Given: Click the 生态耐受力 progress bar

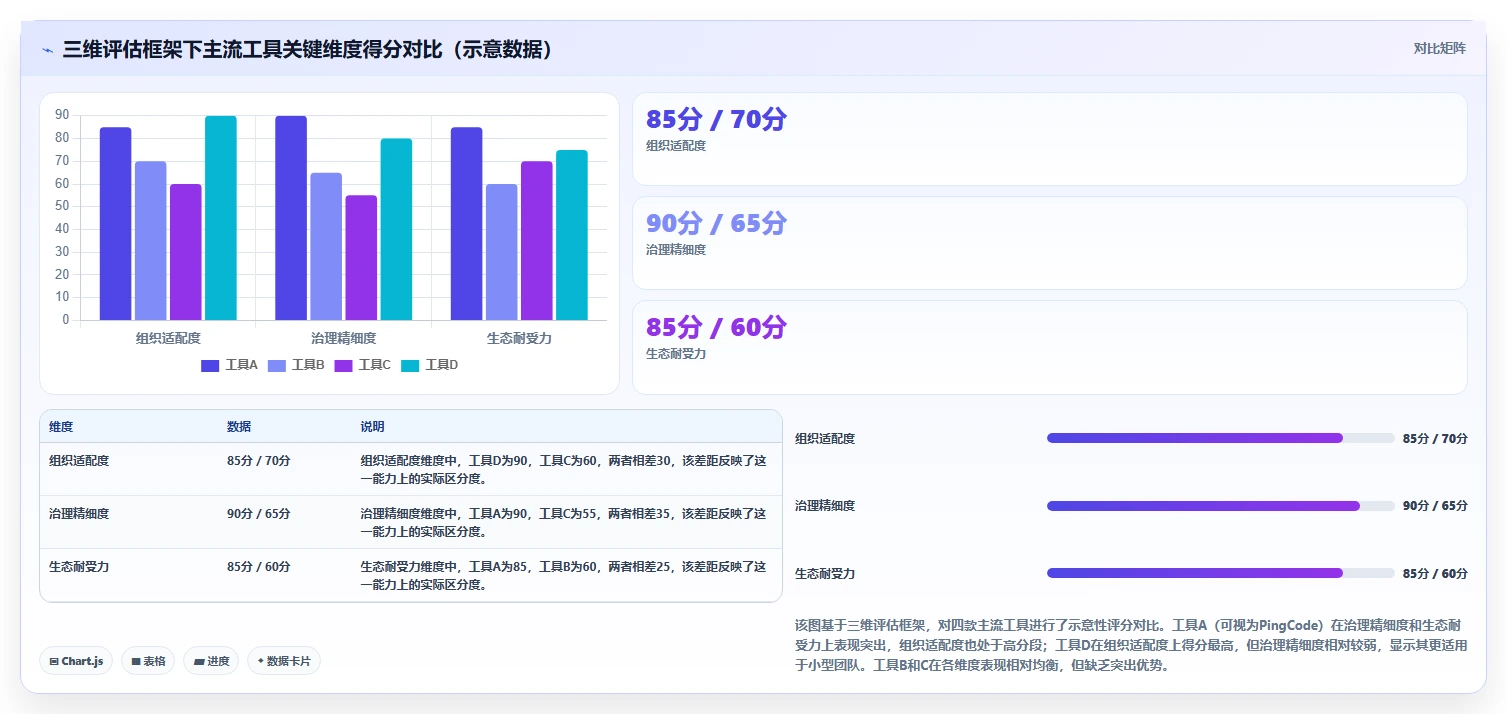Looking at the screenshot, I should (x=1220, y=573).
